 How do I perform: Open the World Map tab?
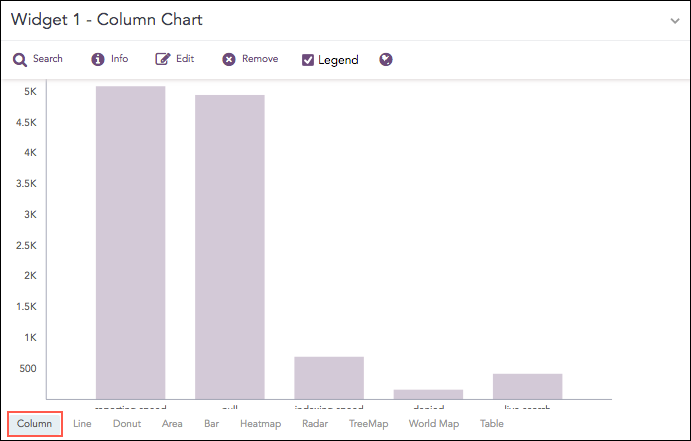pos(434,424)
